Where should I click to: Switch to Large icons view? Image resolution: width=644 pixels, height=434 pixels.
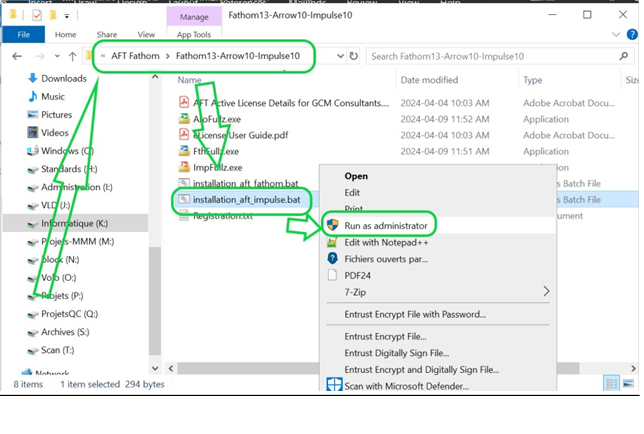628,384
